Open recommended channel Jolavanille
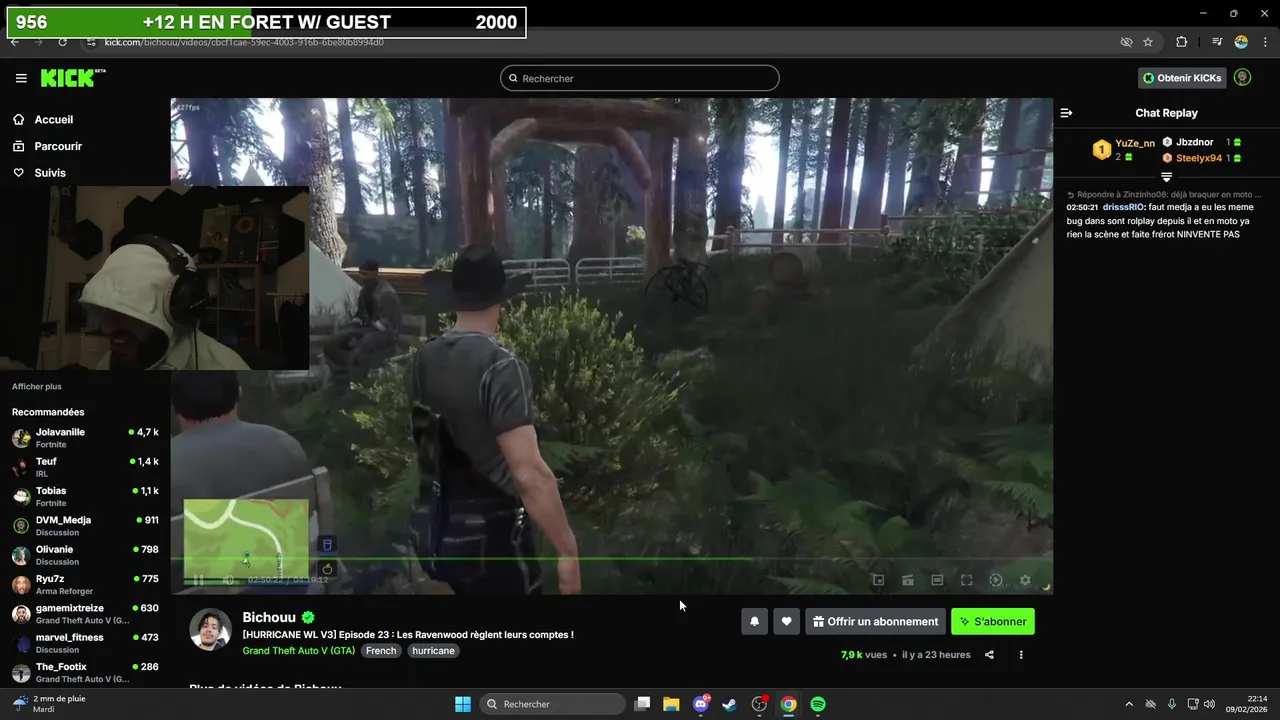The height and width of the screenshot is (720, 1280). [x=85, y=438]
